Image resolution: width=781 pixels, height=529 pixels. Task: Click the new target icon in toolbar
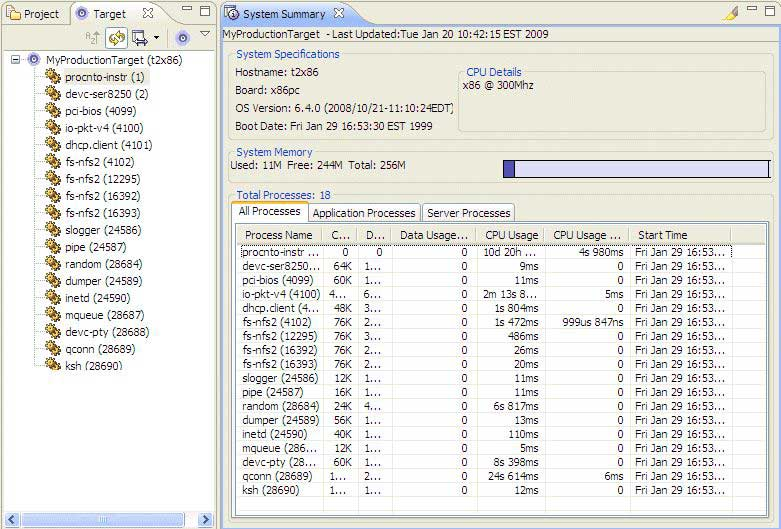click(182, 38)
